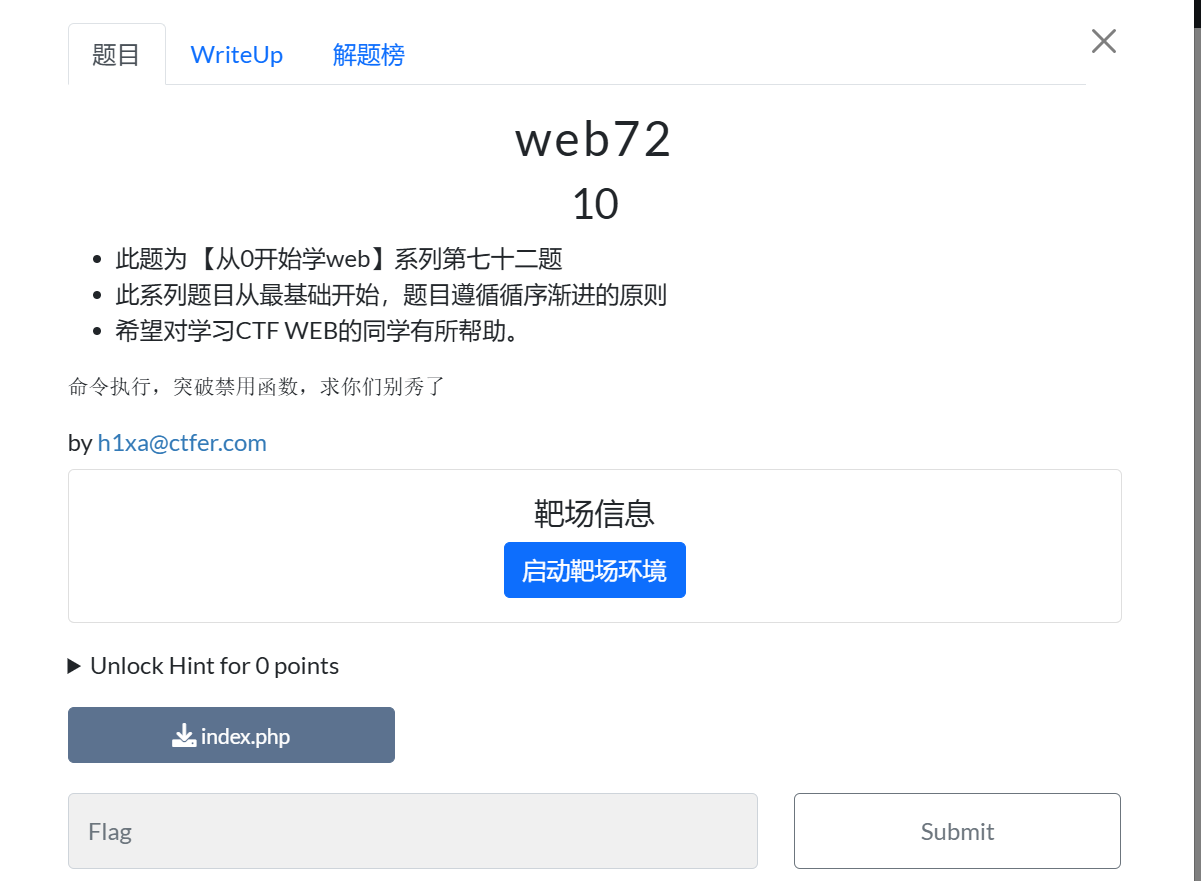This screenshot has width=1201, height=881.
Task: Open the 解题榜 tab
Action: [369, 55]
